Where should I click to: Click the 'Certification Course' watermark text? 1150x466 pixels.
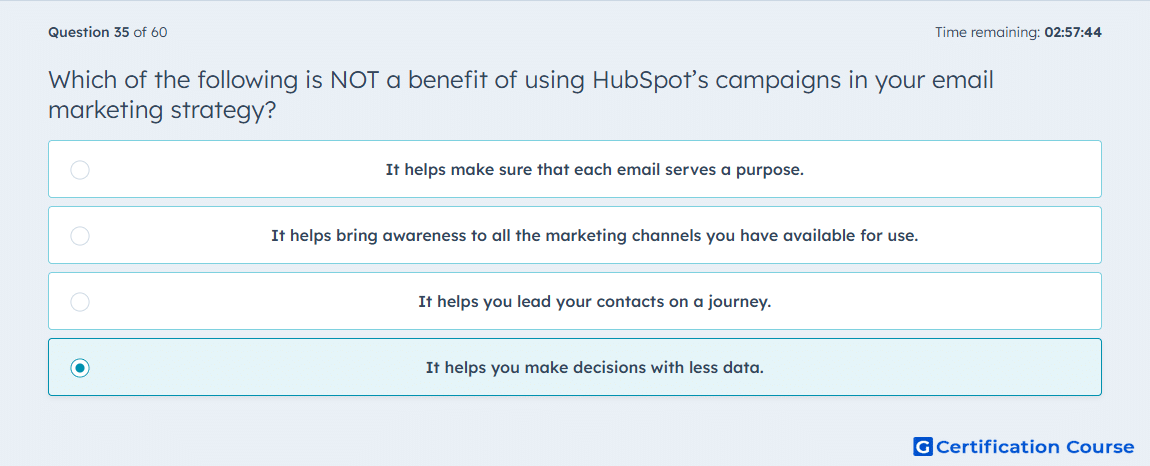[1035, 447]
